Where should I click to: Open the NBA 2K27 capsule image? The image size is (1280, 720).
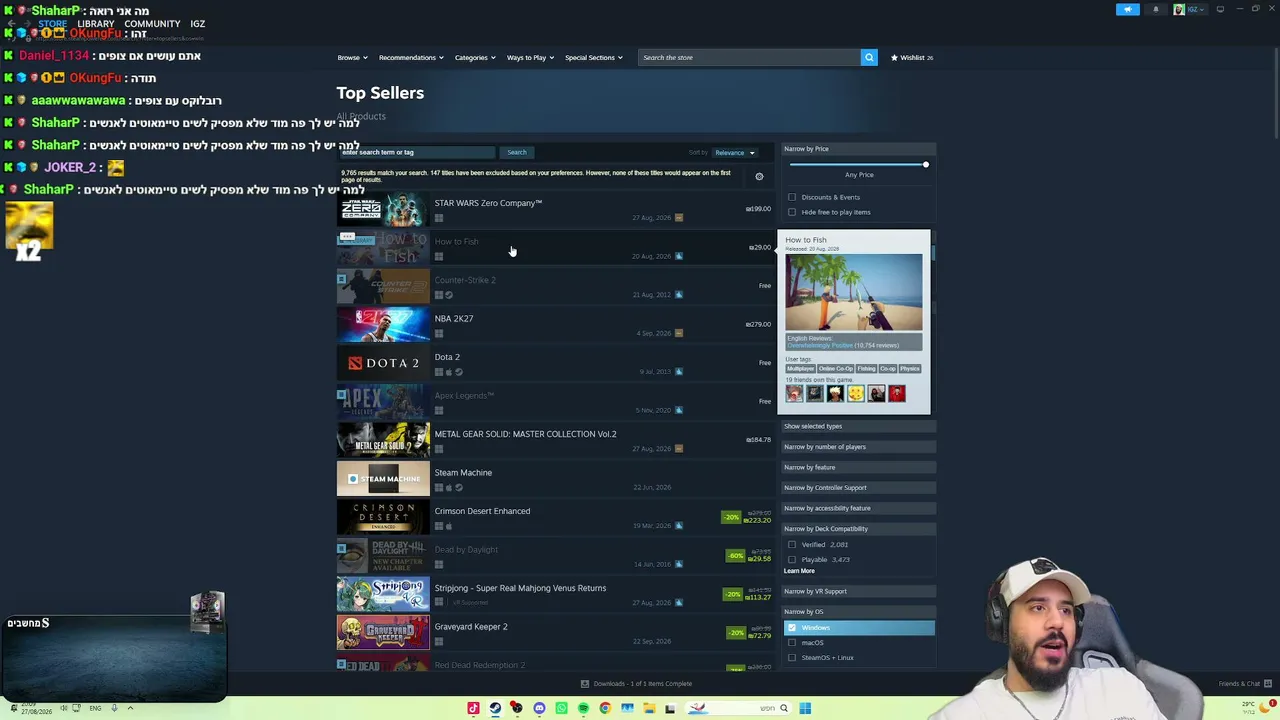[x=383, y=325]
